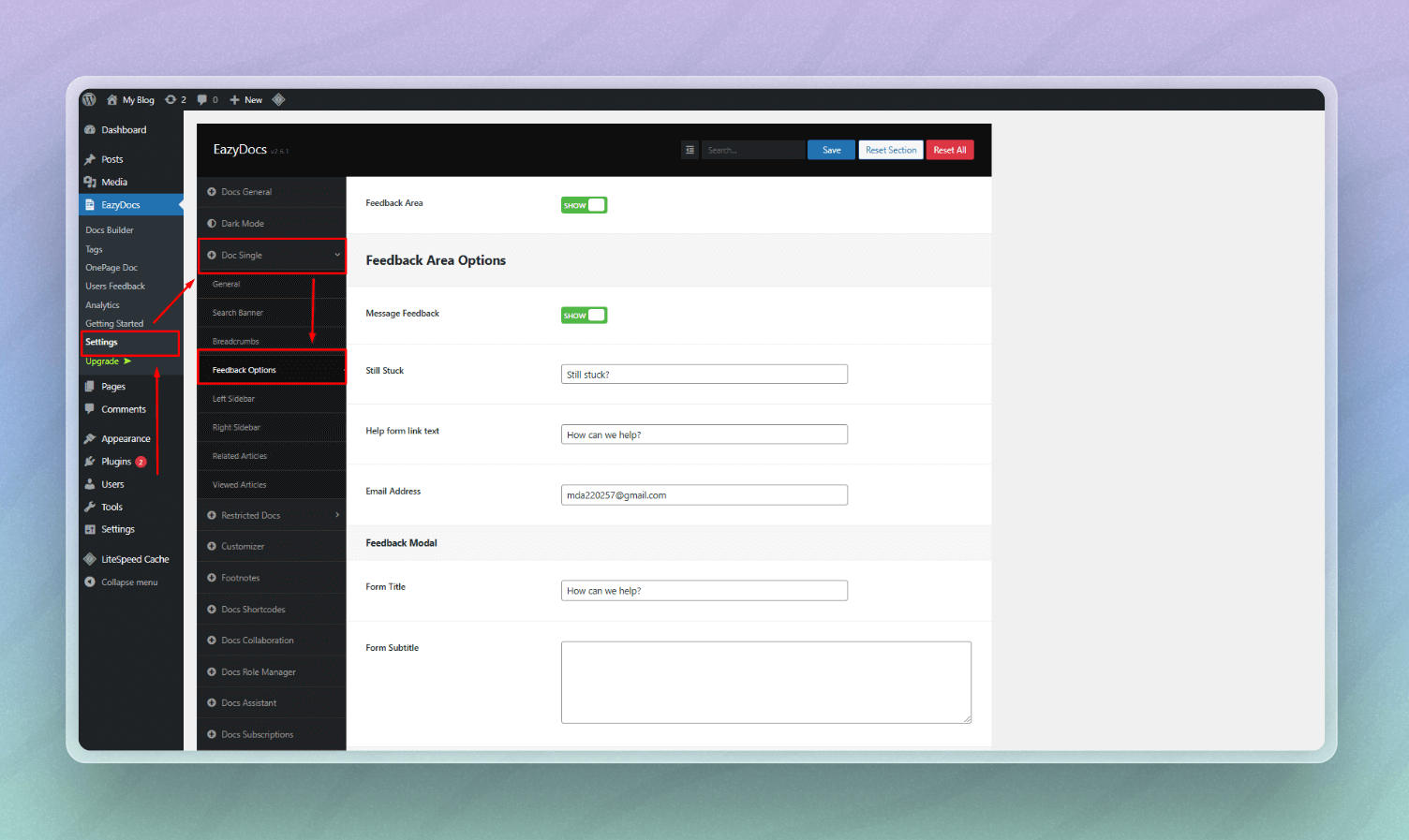
Task: Click the EazyDocs settings search field
Action: [753, 150]
